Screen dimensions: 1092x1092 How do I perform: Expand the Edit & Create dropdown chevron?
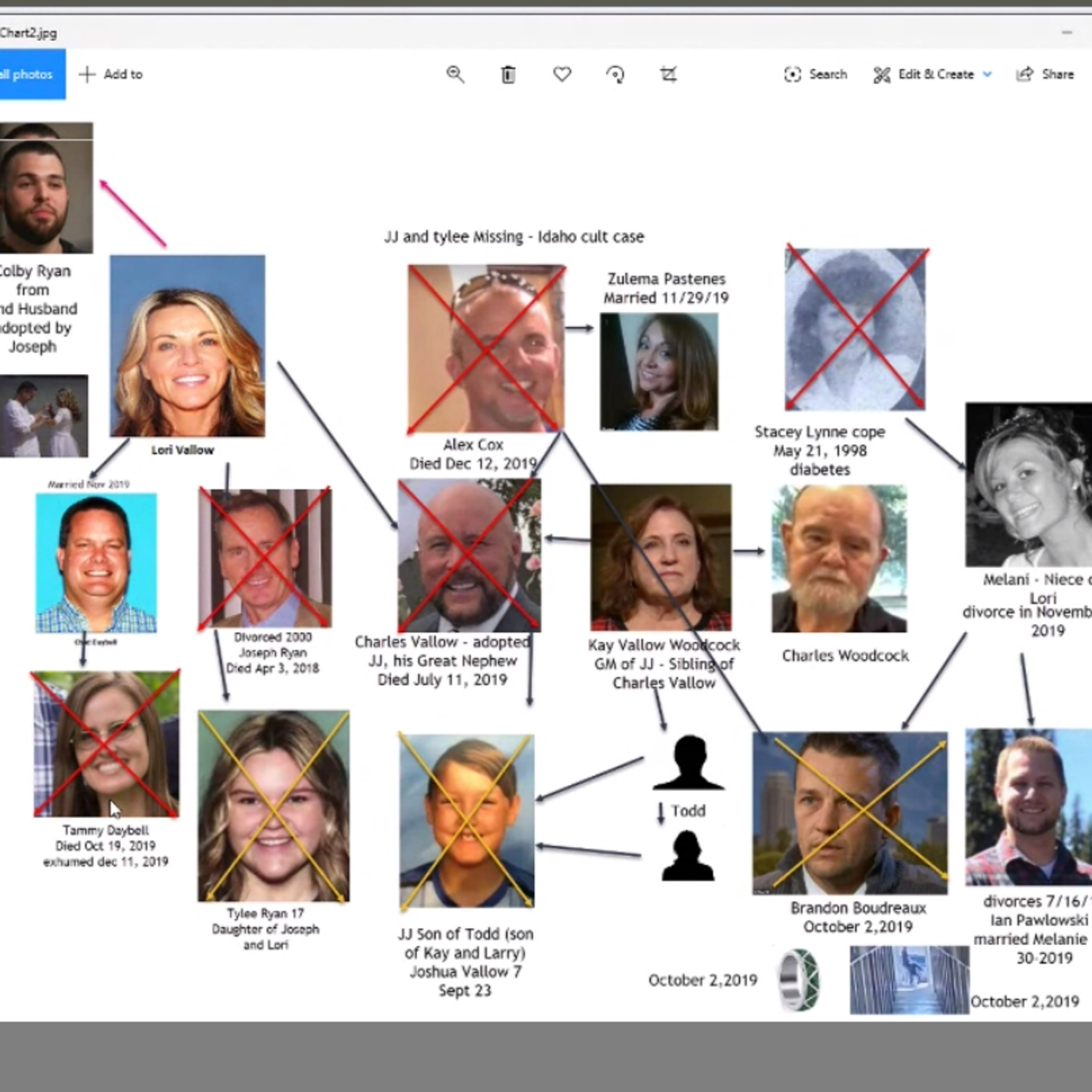988,74
